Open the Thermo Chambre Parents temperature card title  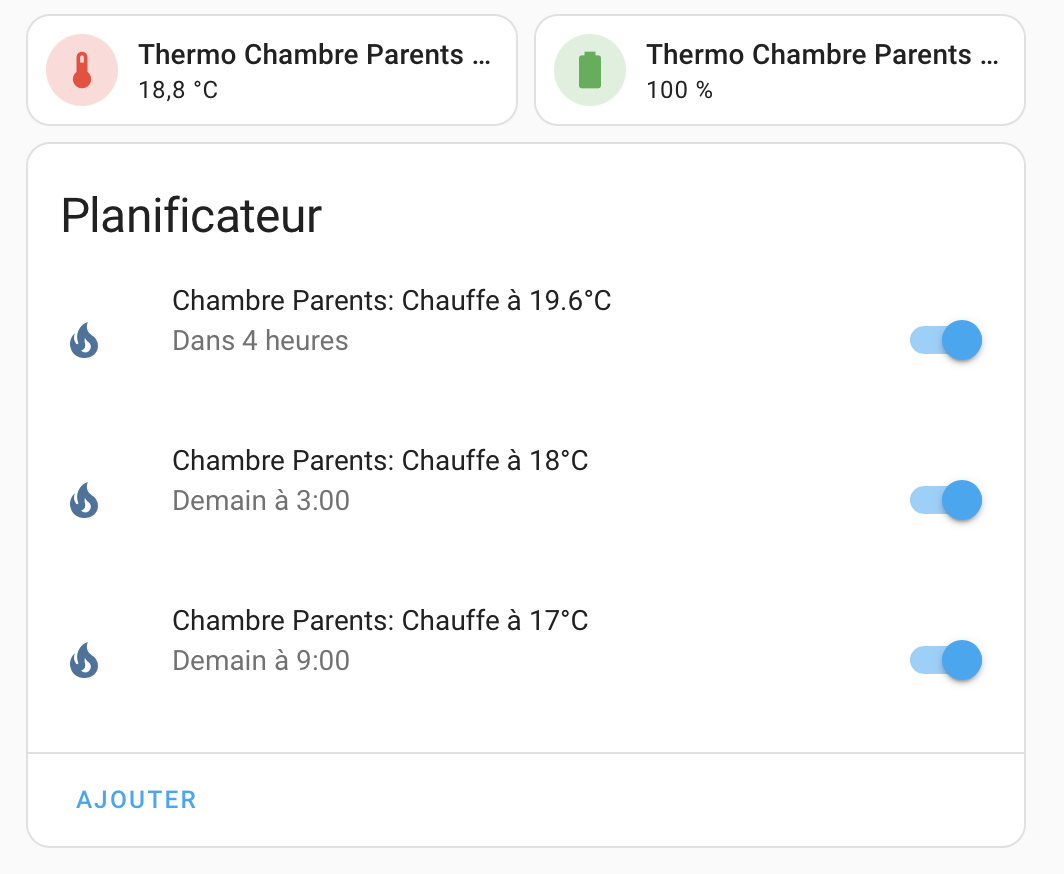(x=314, y=55)
